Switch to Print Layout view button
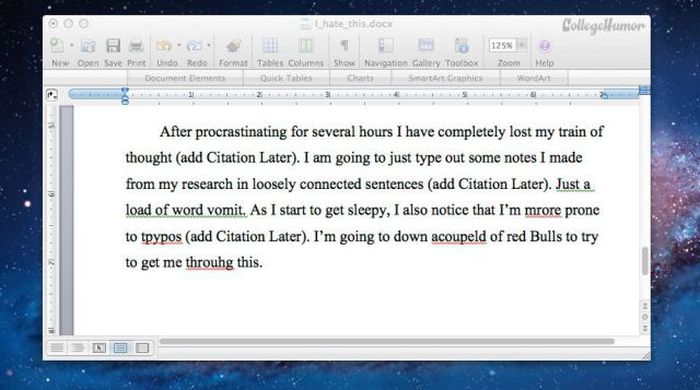 click(121, 348)
